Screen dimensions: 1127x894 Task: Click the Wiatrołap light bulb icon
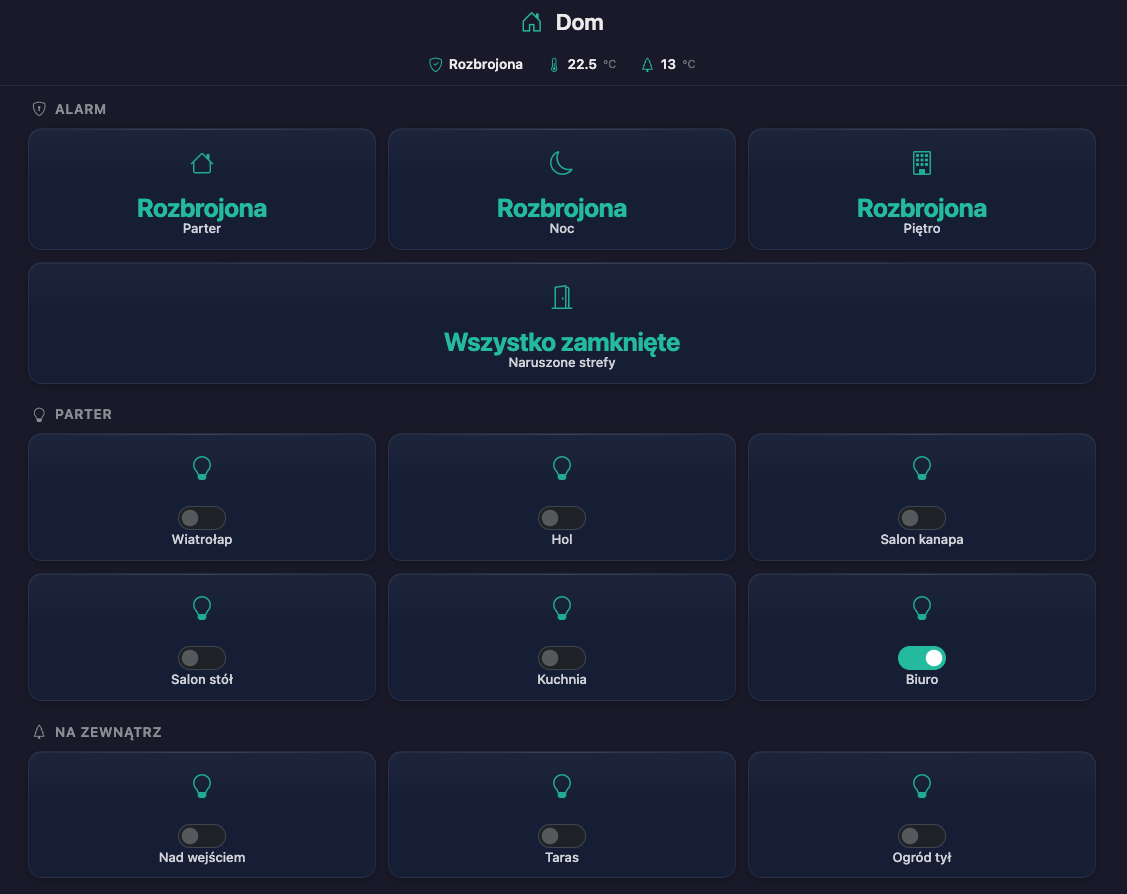pos(202,468)
